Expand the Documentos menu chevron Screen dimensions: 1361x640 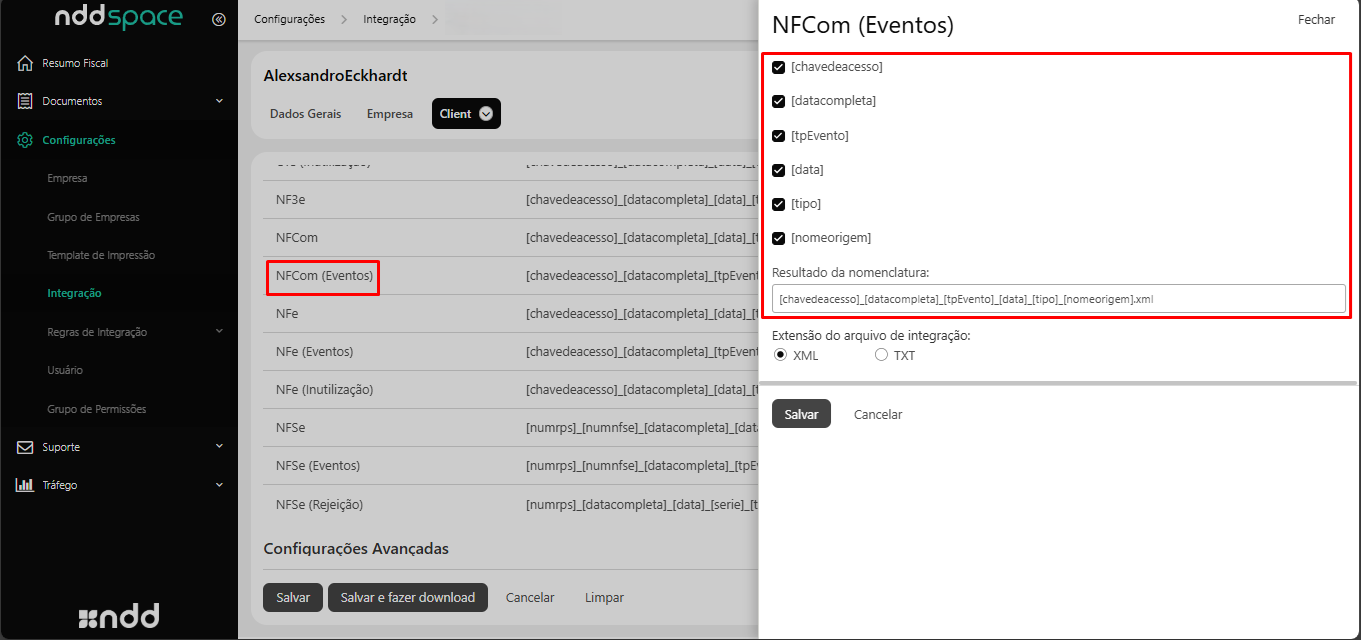219,101
